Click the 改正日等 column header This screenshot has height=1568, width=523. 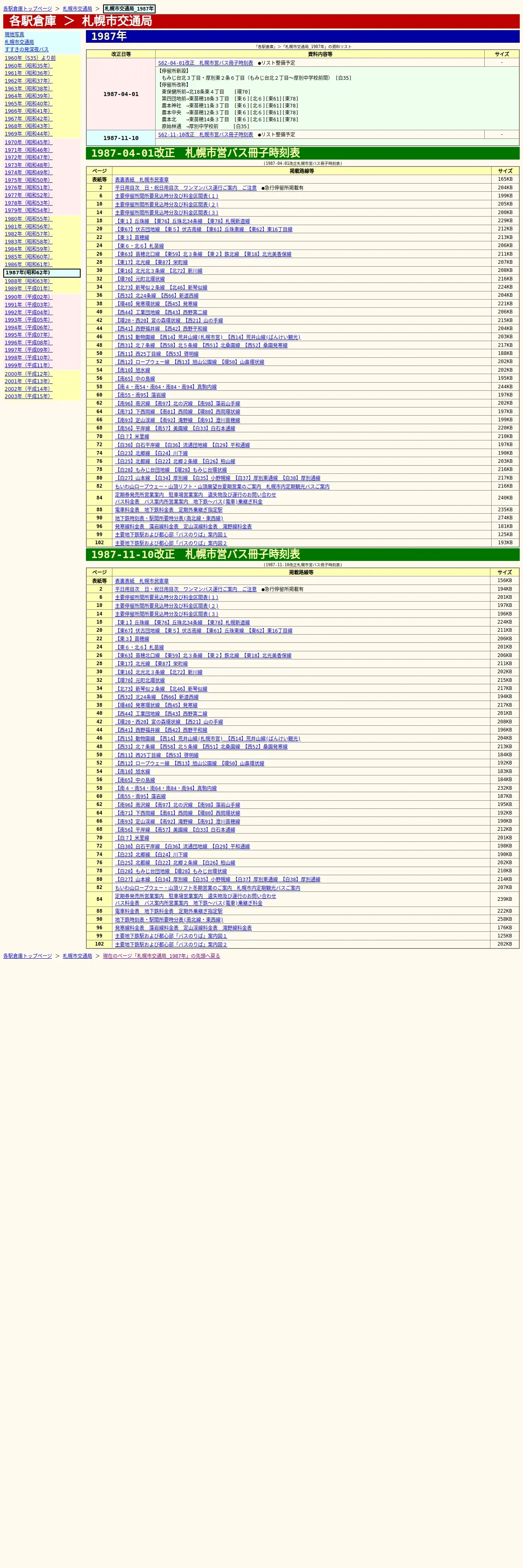click(121, 54)
